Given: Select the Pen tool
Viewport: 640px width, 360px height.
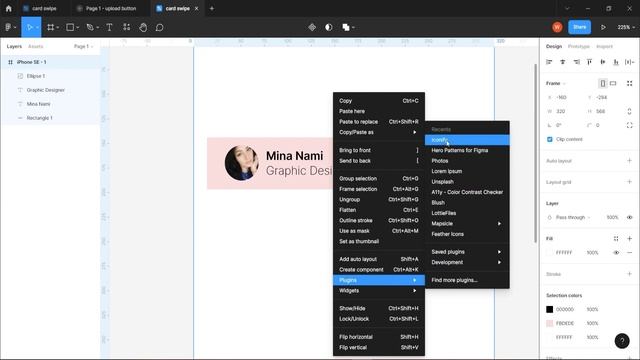Looking at the screenshot, I should point(90,27).
